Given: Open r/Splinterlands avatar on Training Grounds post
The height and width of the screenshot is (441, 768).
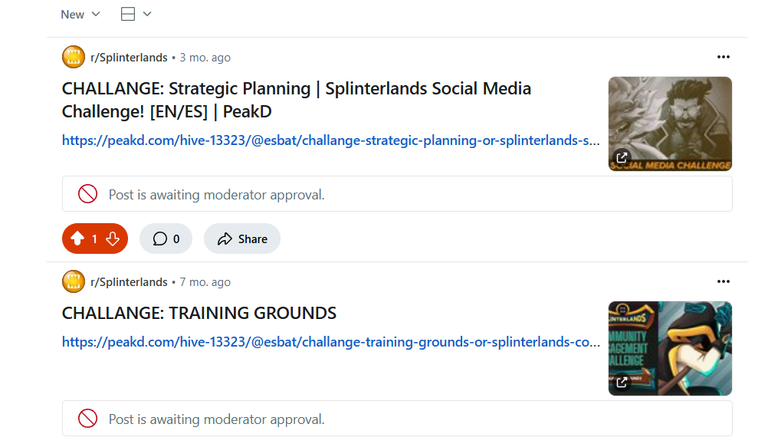Looking at the screenshot, I should (73, 282).
